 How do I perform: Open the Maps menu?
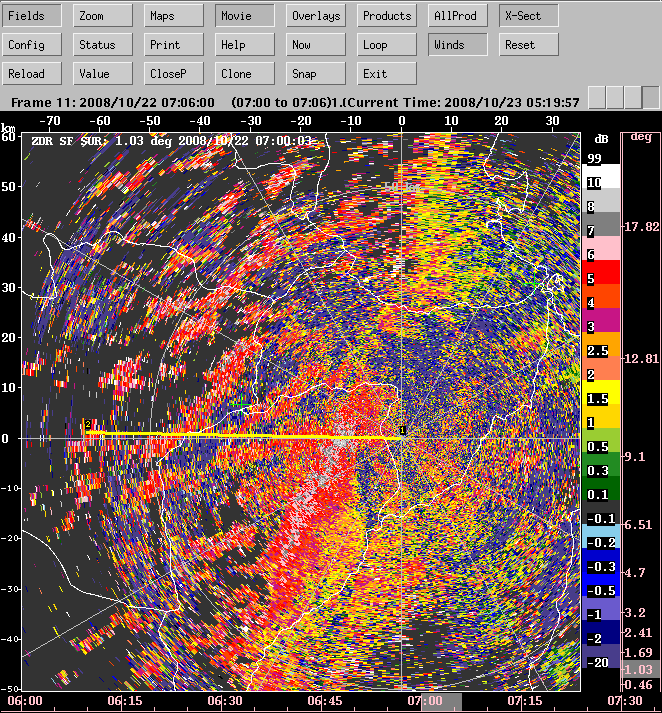pos(174,16)
